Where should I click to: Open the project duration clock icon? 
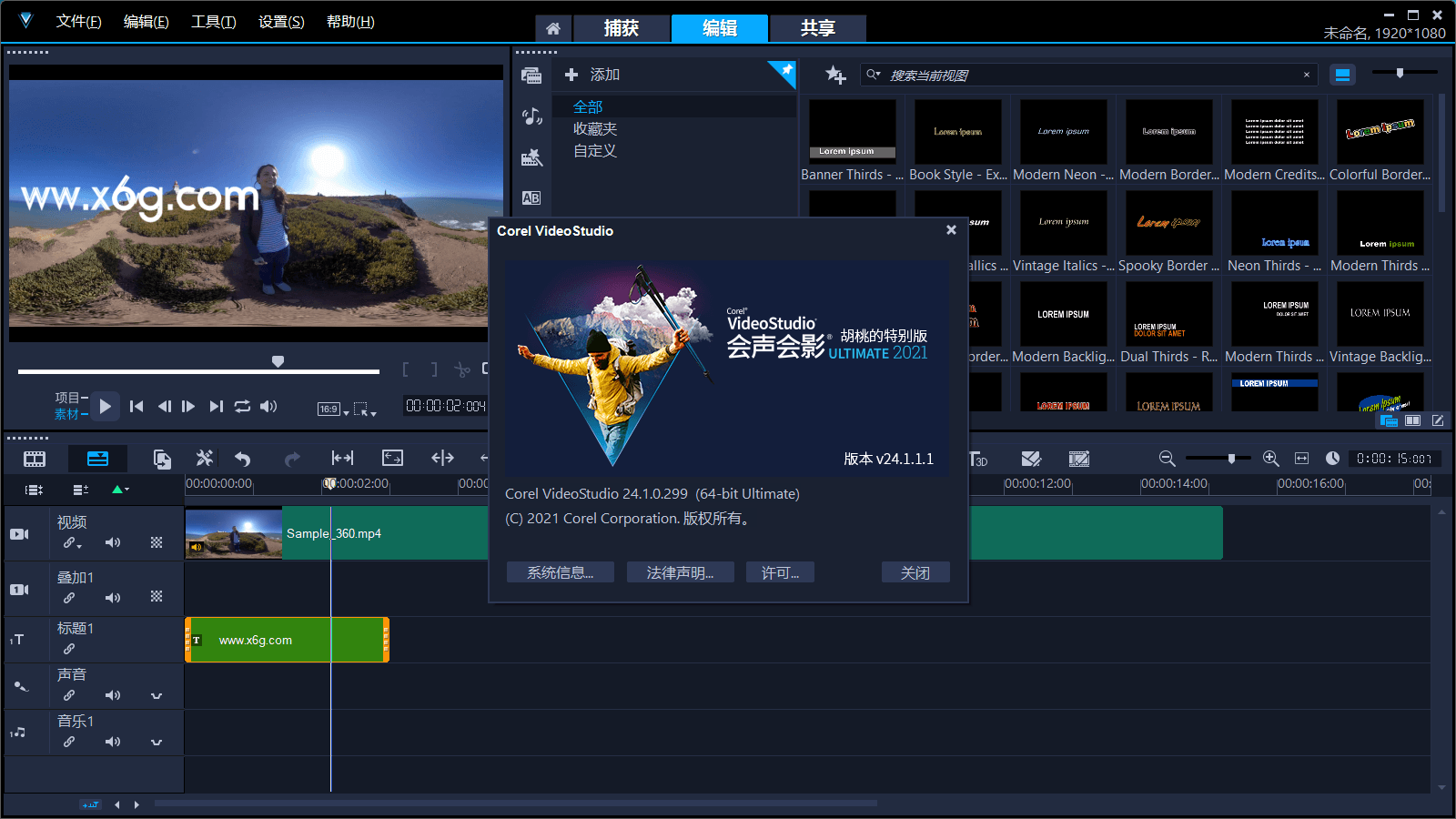(x=1332, y=459)
